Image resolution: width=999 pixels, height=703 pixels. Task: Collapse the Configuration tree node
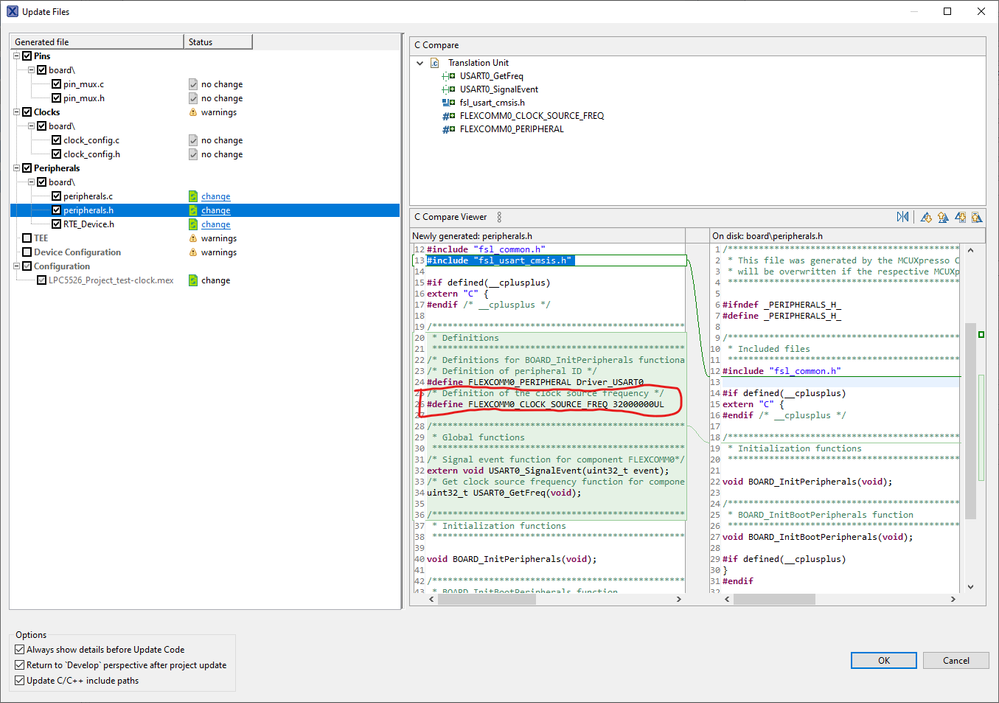coord(17,266)
